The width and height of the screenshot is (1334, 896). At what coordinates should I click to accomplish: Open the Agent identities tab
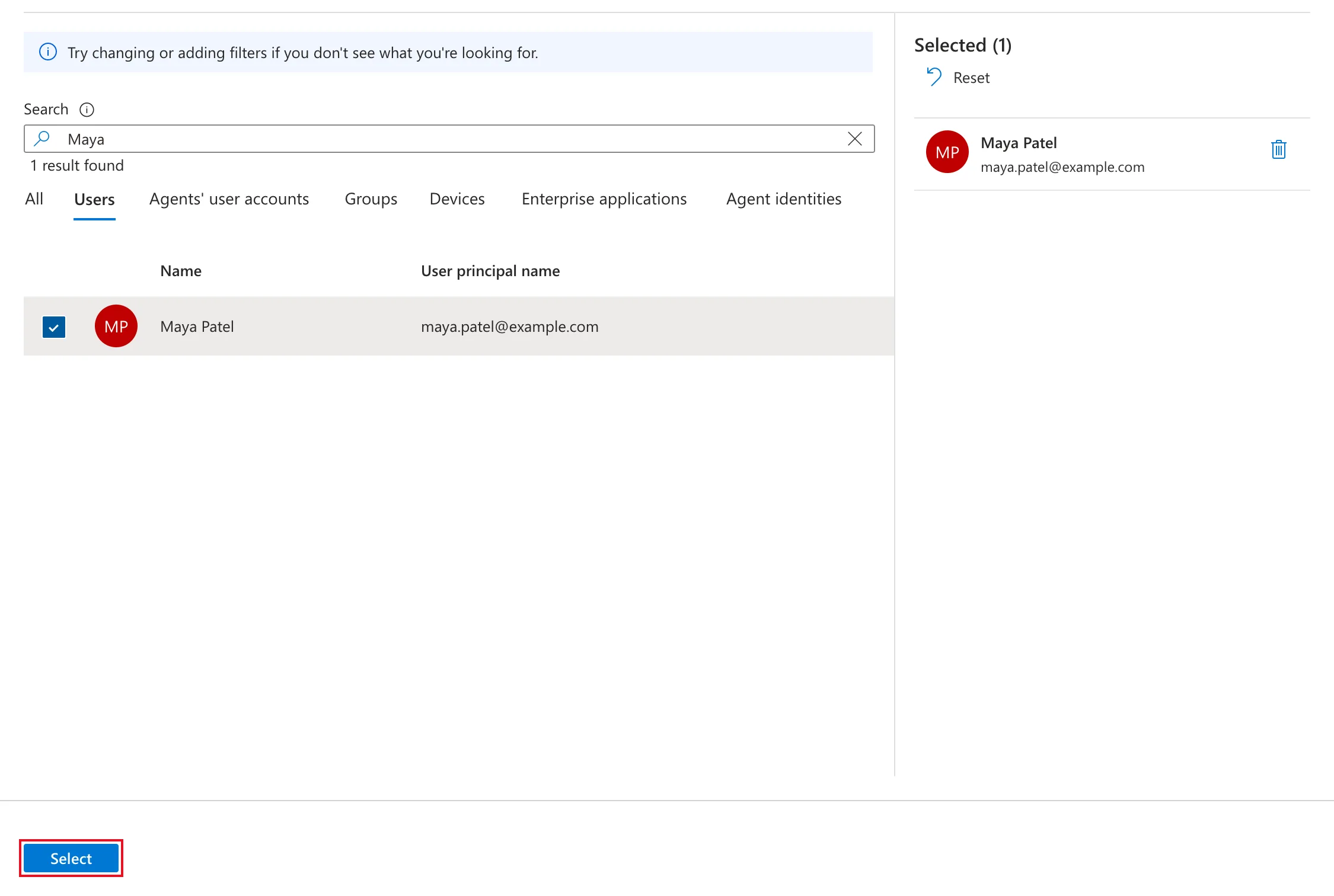pyautogui.click(x=784, y=199)
